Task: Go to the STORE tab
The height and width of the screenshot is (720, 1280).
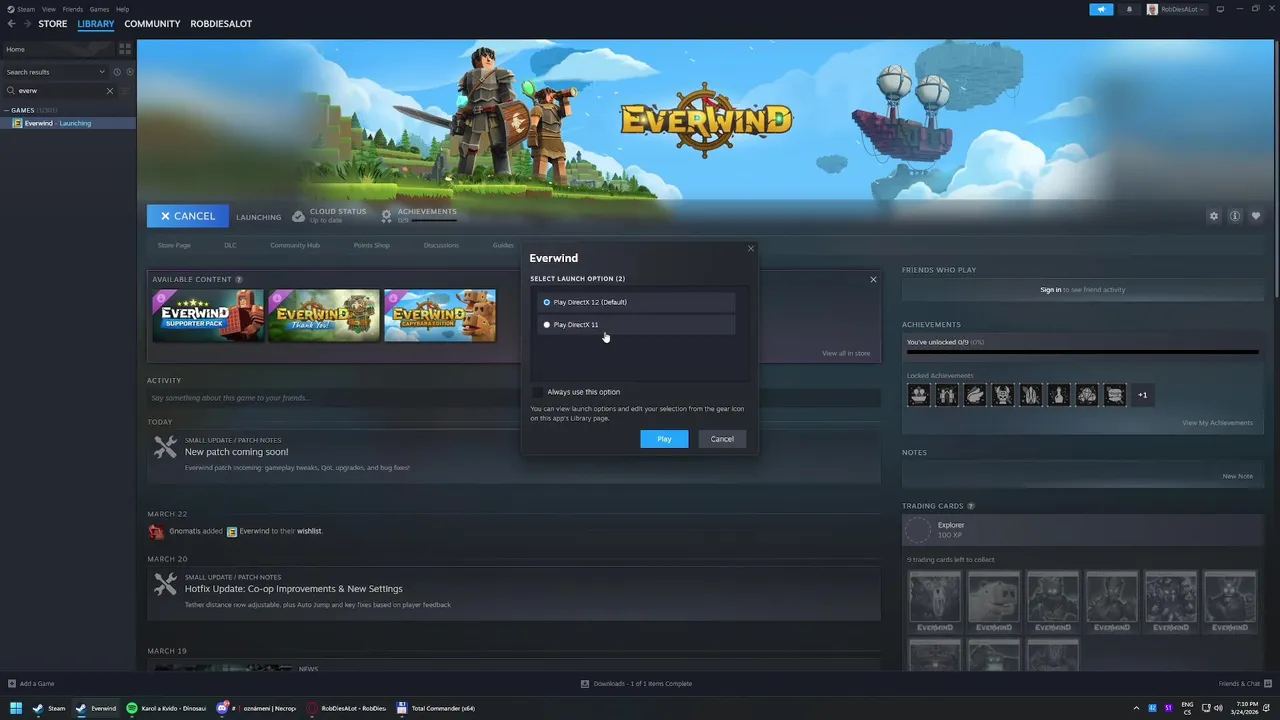Action: coord(53,24)
